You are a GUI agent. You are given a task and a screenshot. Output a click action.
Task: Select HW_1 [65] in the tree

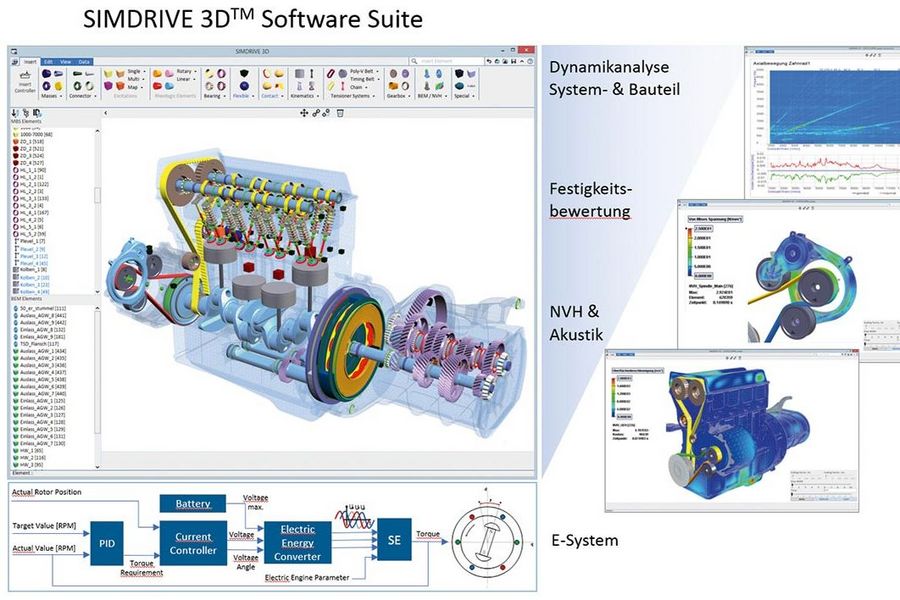tap(29, 451)
